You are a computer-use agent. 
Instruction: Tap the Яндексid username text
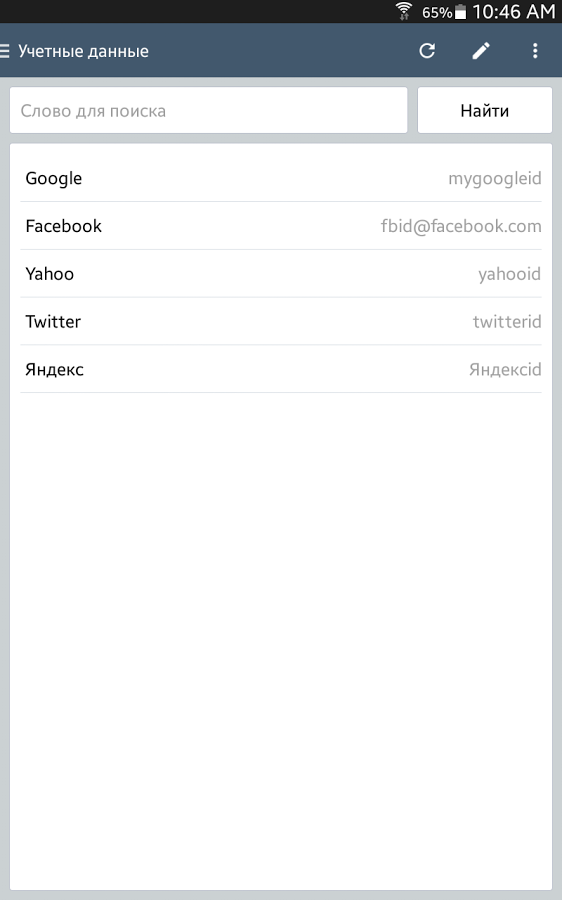505,369
